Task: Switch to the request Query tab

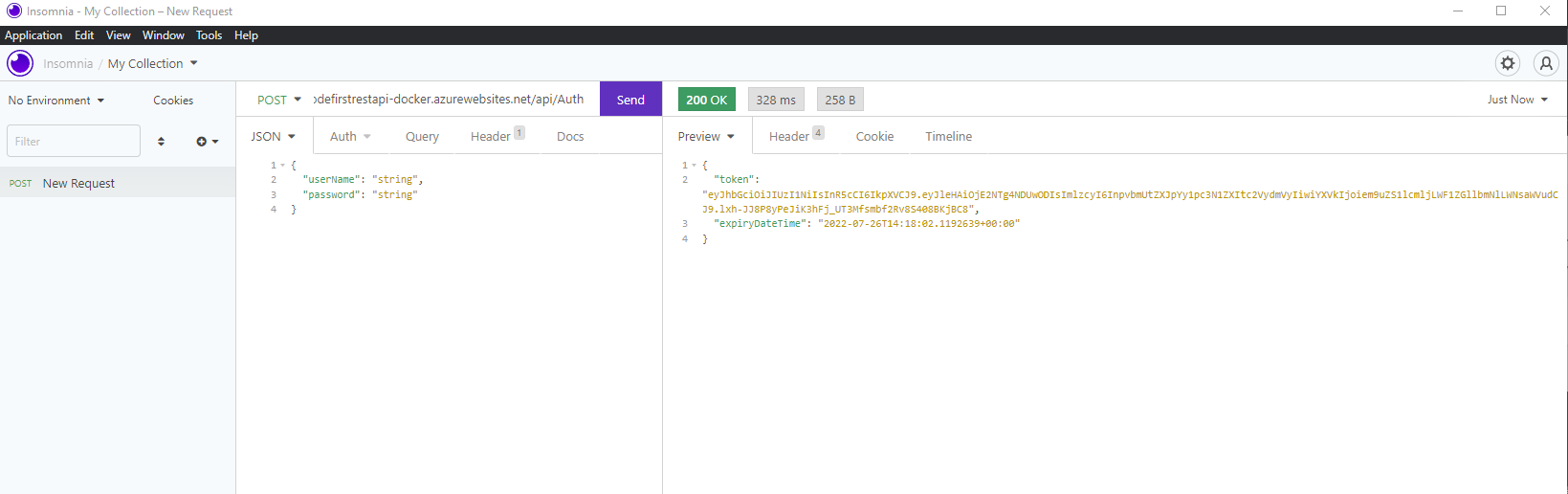Action: coord(422,136)
